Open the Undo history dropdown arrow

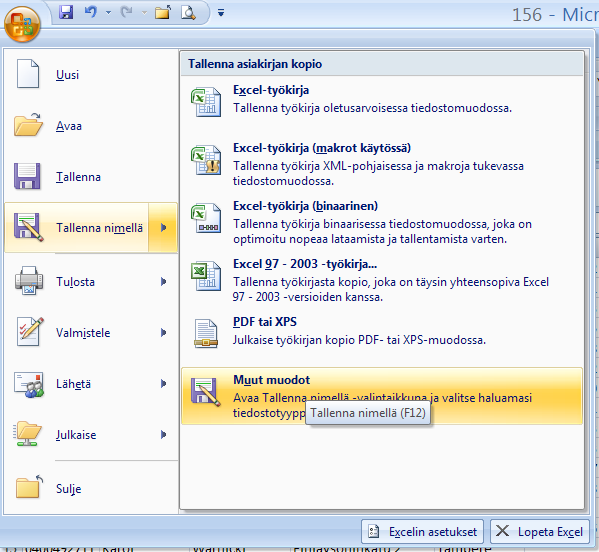108,13
